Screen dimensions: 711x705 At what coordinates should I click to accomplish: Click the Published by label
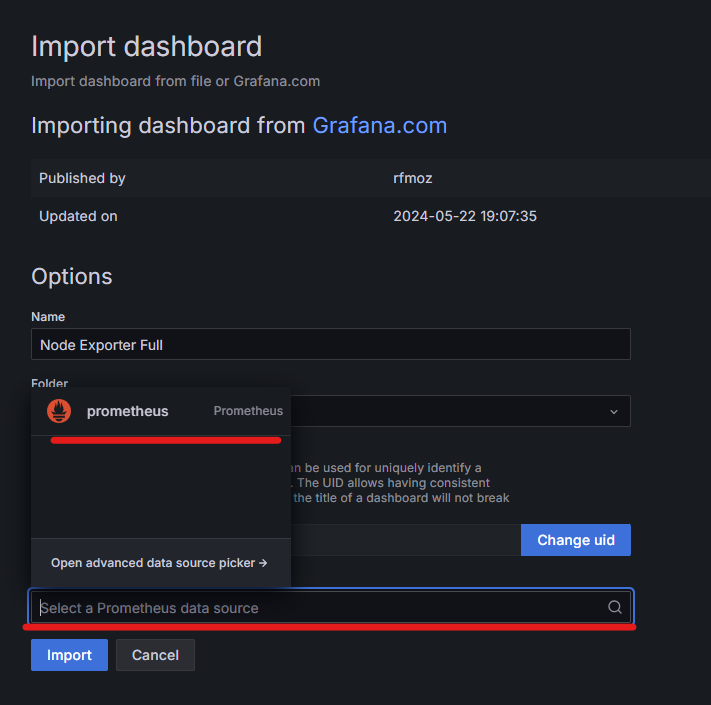[82, 178]
